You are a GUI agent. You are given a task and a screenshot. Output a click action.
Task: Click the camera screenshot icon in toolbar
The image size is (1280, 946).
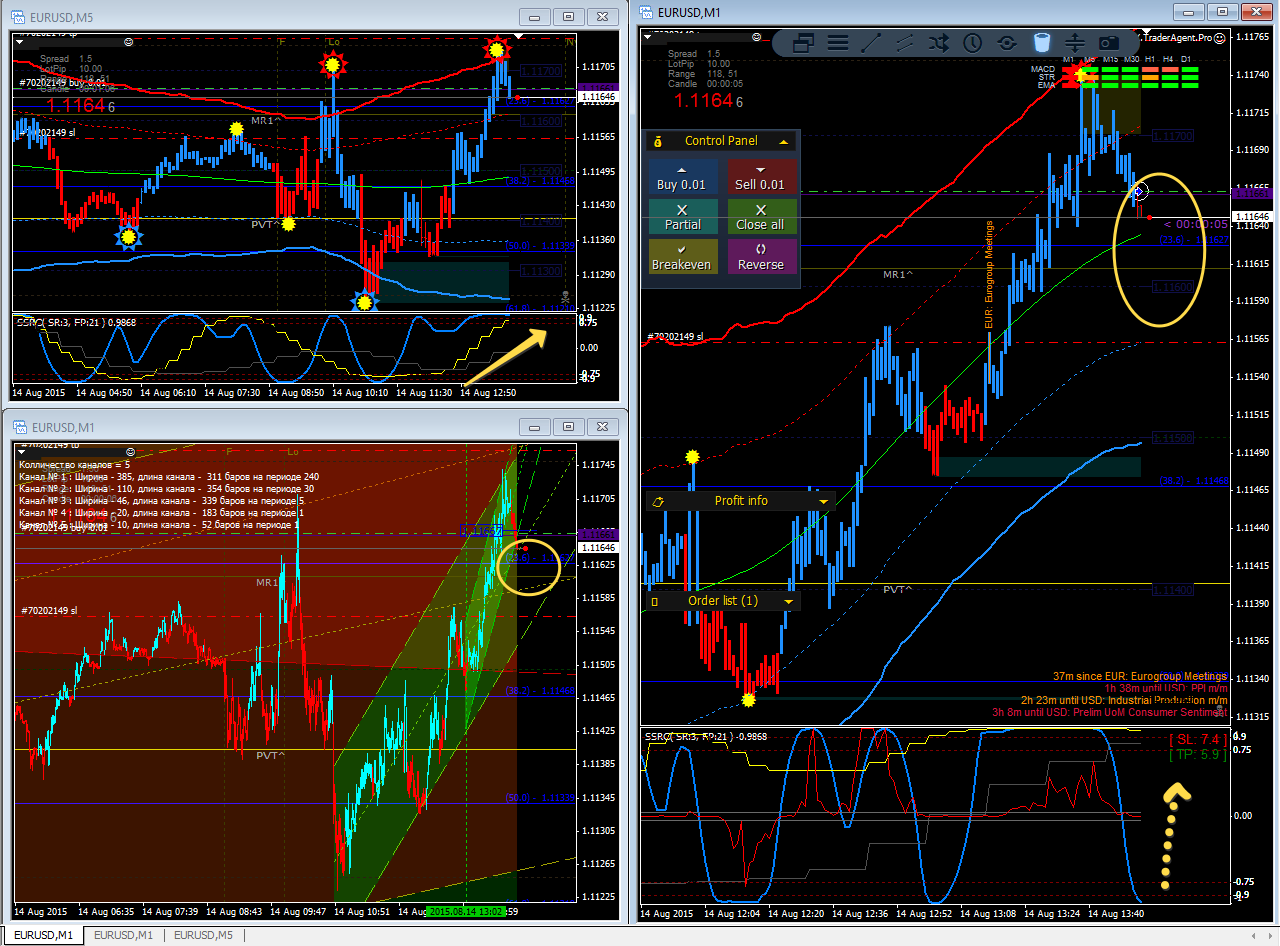pos(1109,43)
